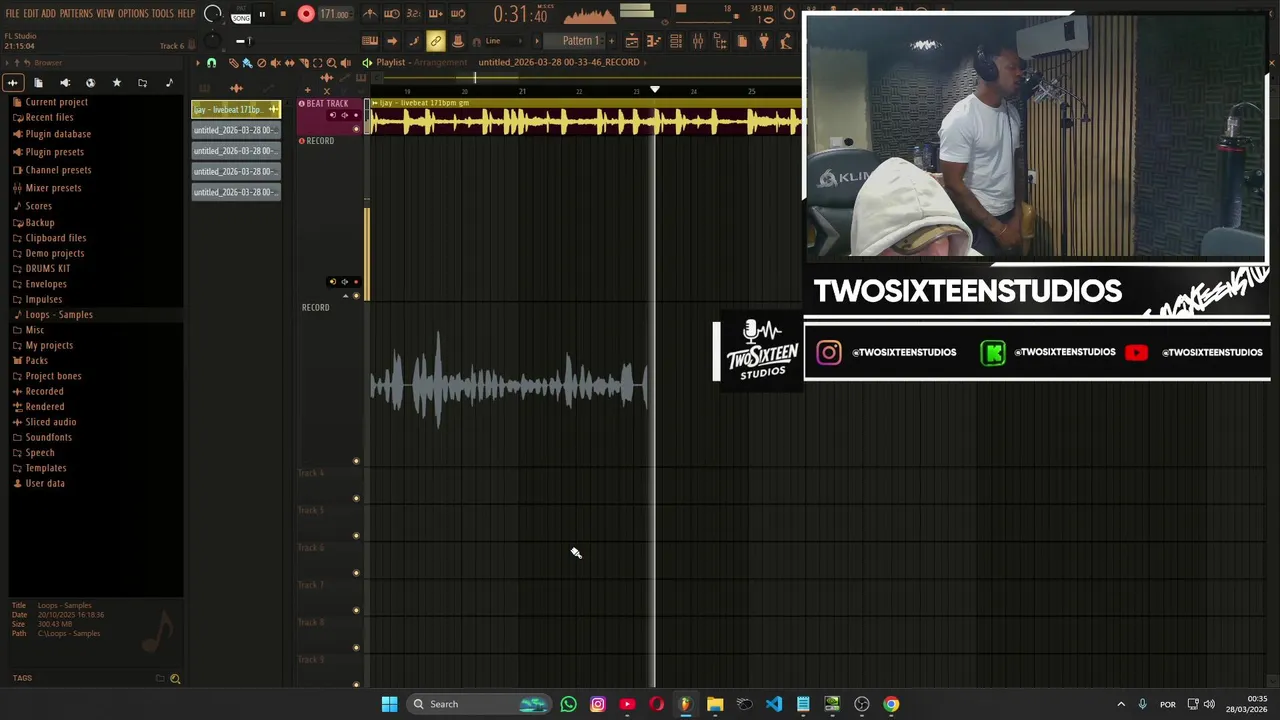Toggle wait for input to start
The image size is (1280, 720).
(x=392, y=14)
